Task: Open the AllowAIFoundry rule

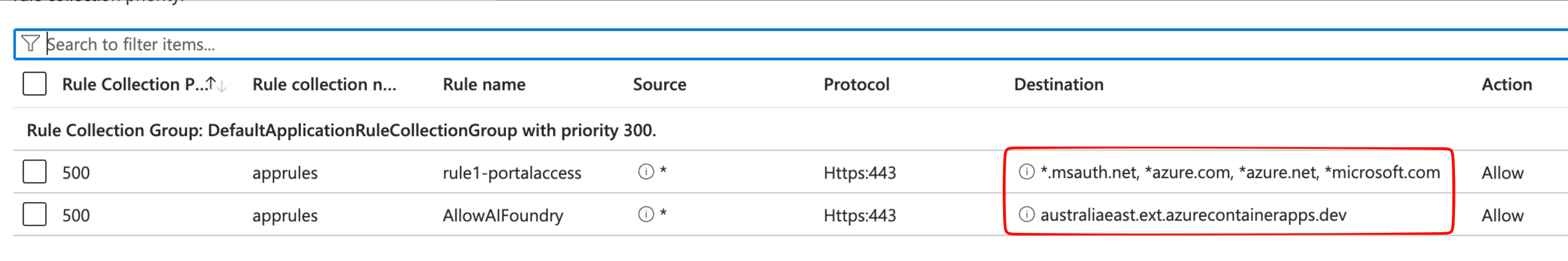Action: (503, 215)
